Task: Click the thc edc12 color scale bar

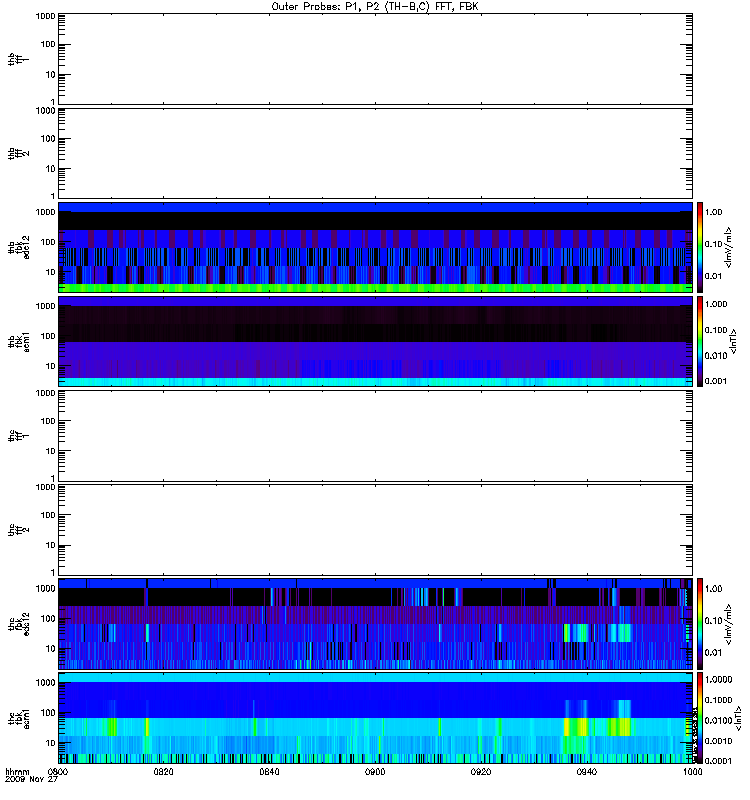Action: click(x=700, y=623)
